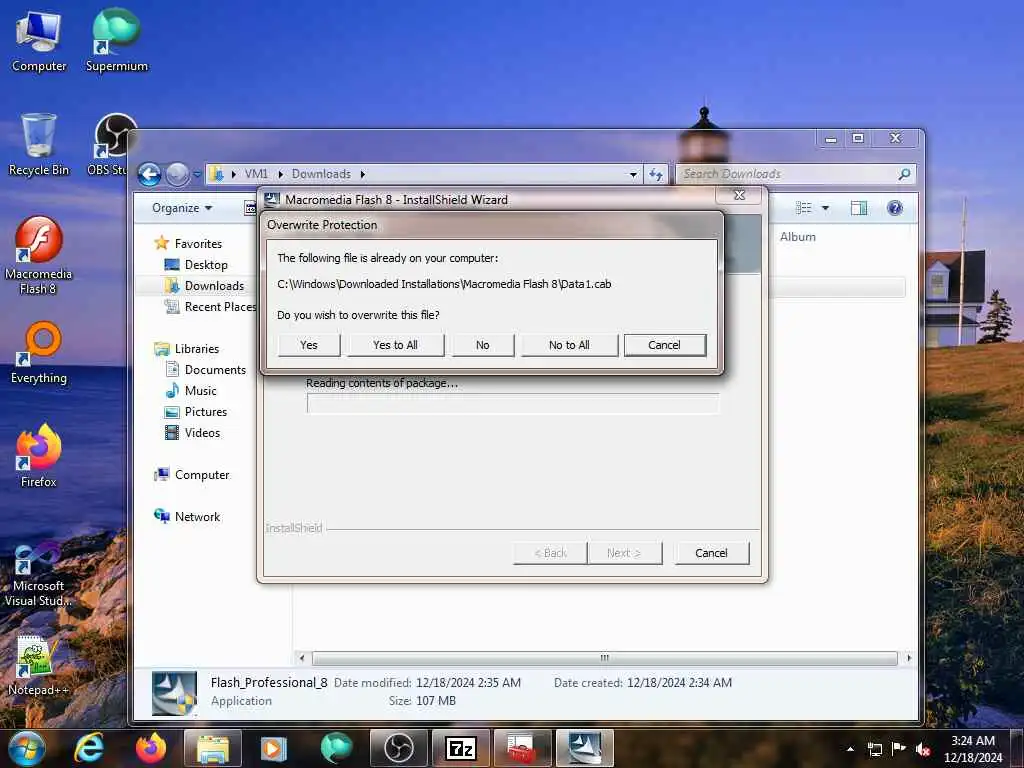Open Supermium from the taskbar
The width and height of the screenshot is (1024, 768).
click(x=336, y=748)
